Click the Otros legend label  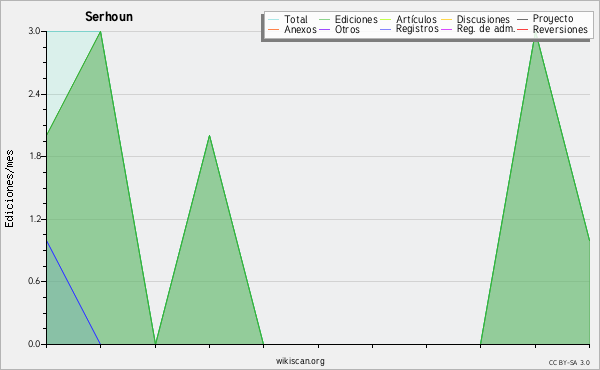click(347, 29)
